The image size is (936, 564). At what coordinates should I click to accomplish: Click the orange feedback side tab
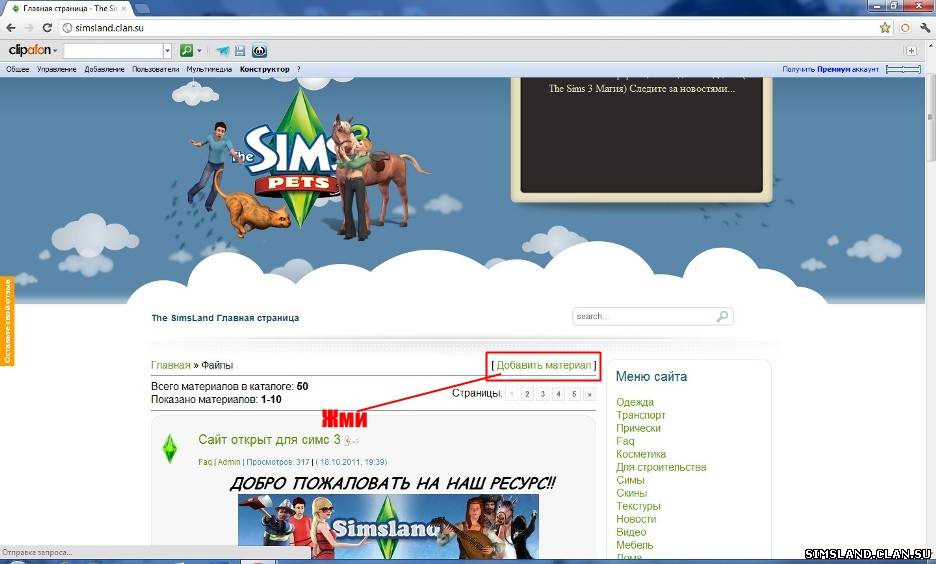[7, 320]
